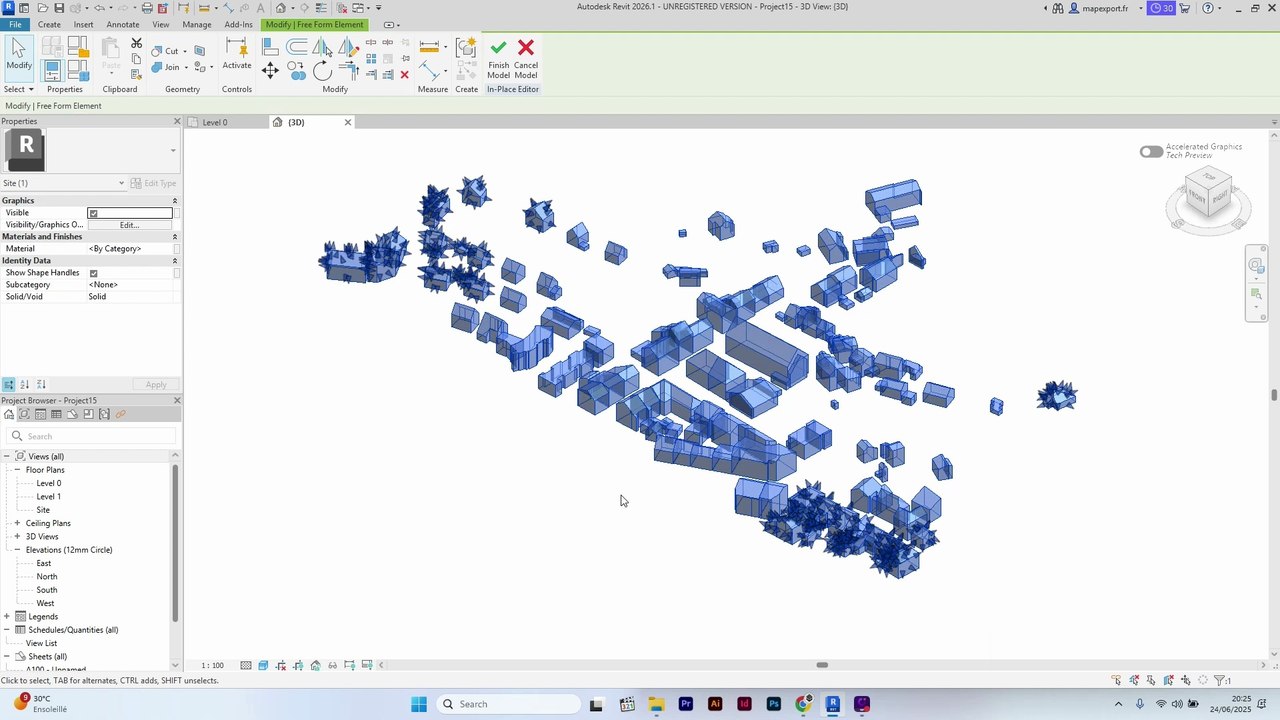
Task: Expand the 3D Views tree node
Action: [x=17, y=537]
